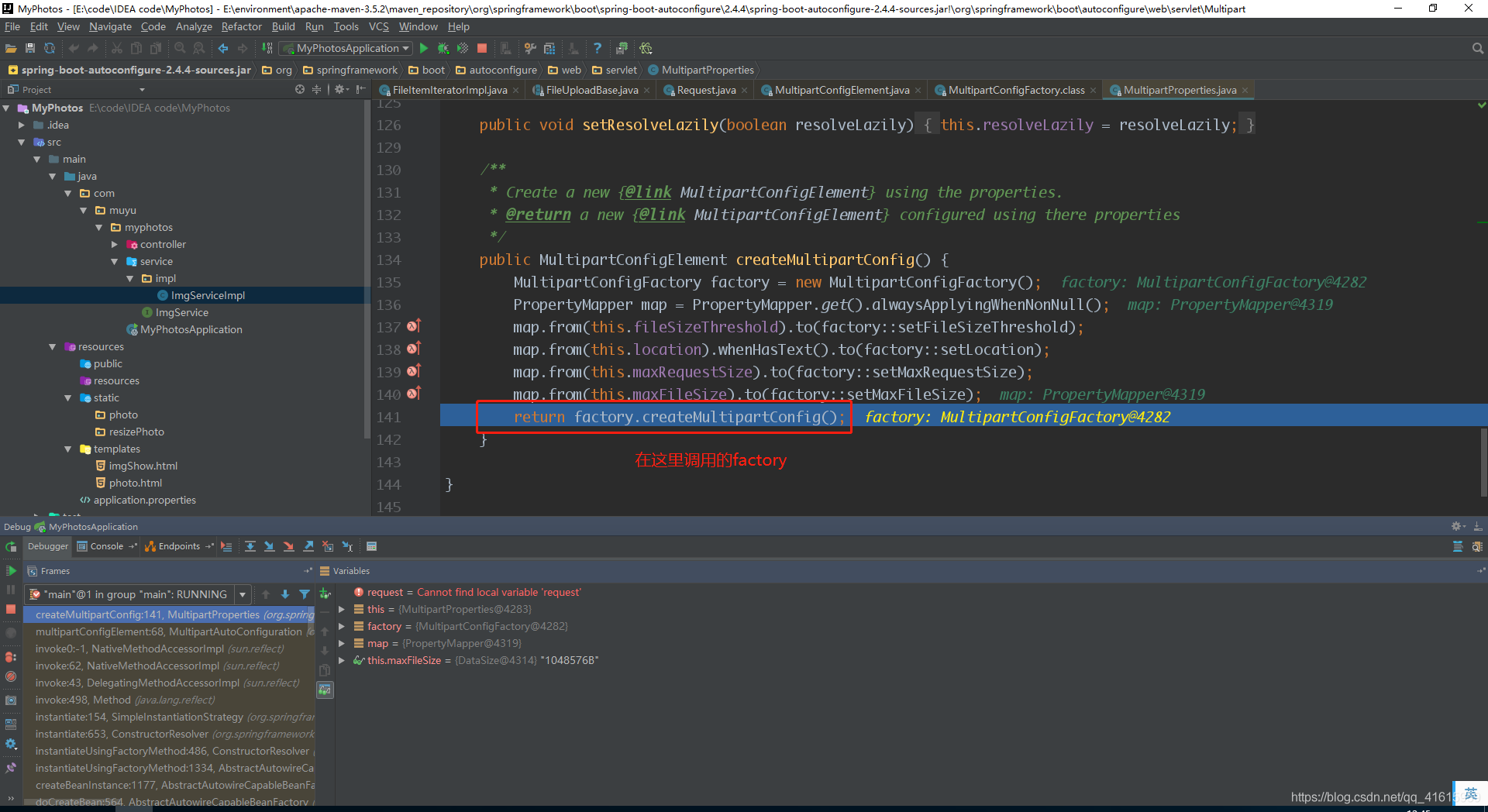Screen dimensions: 1488x812
Task: Switch to Console tab in Debug panel
Action: (x=107, y=546)
